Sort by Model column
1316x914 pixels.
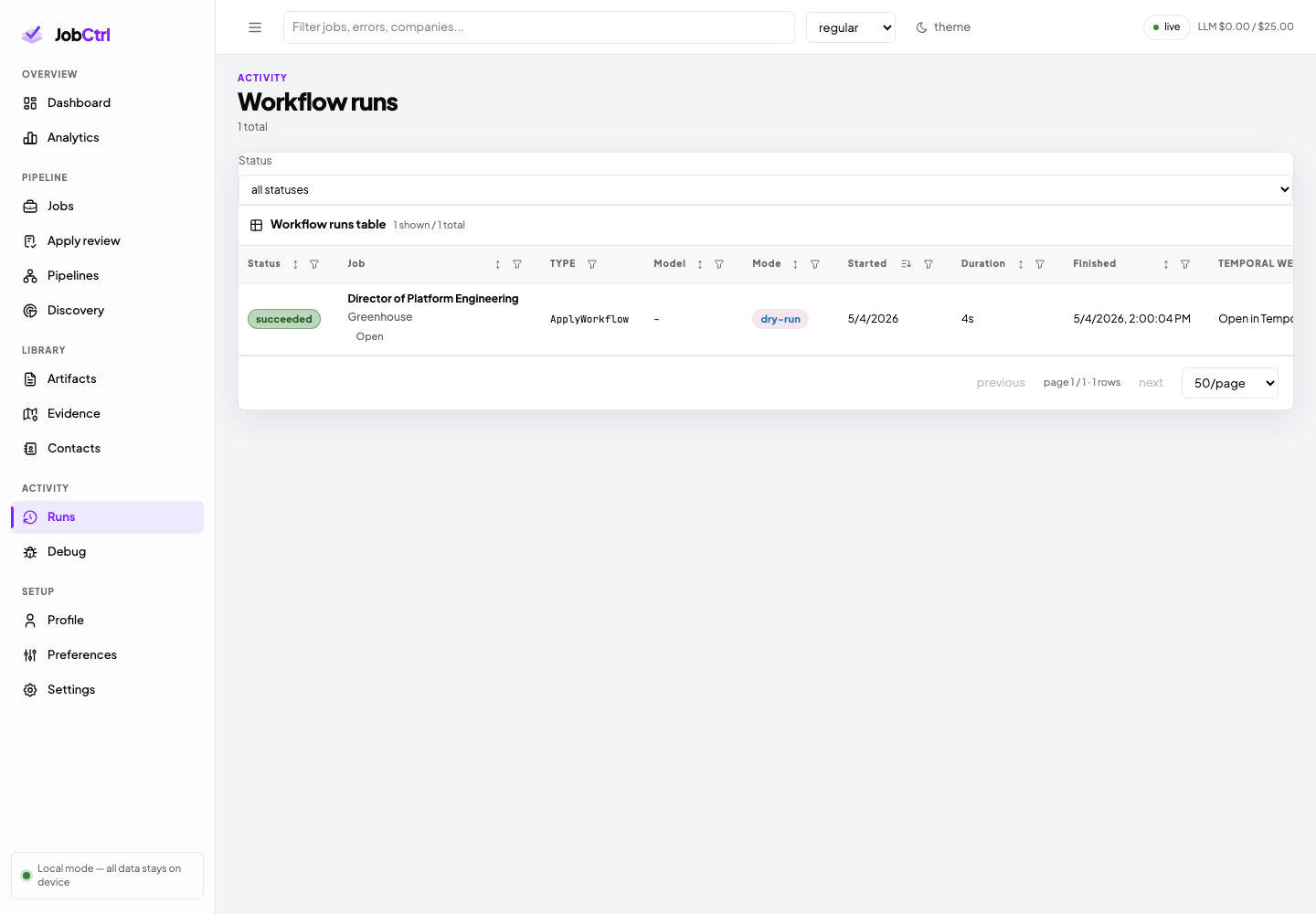[700, 264]
